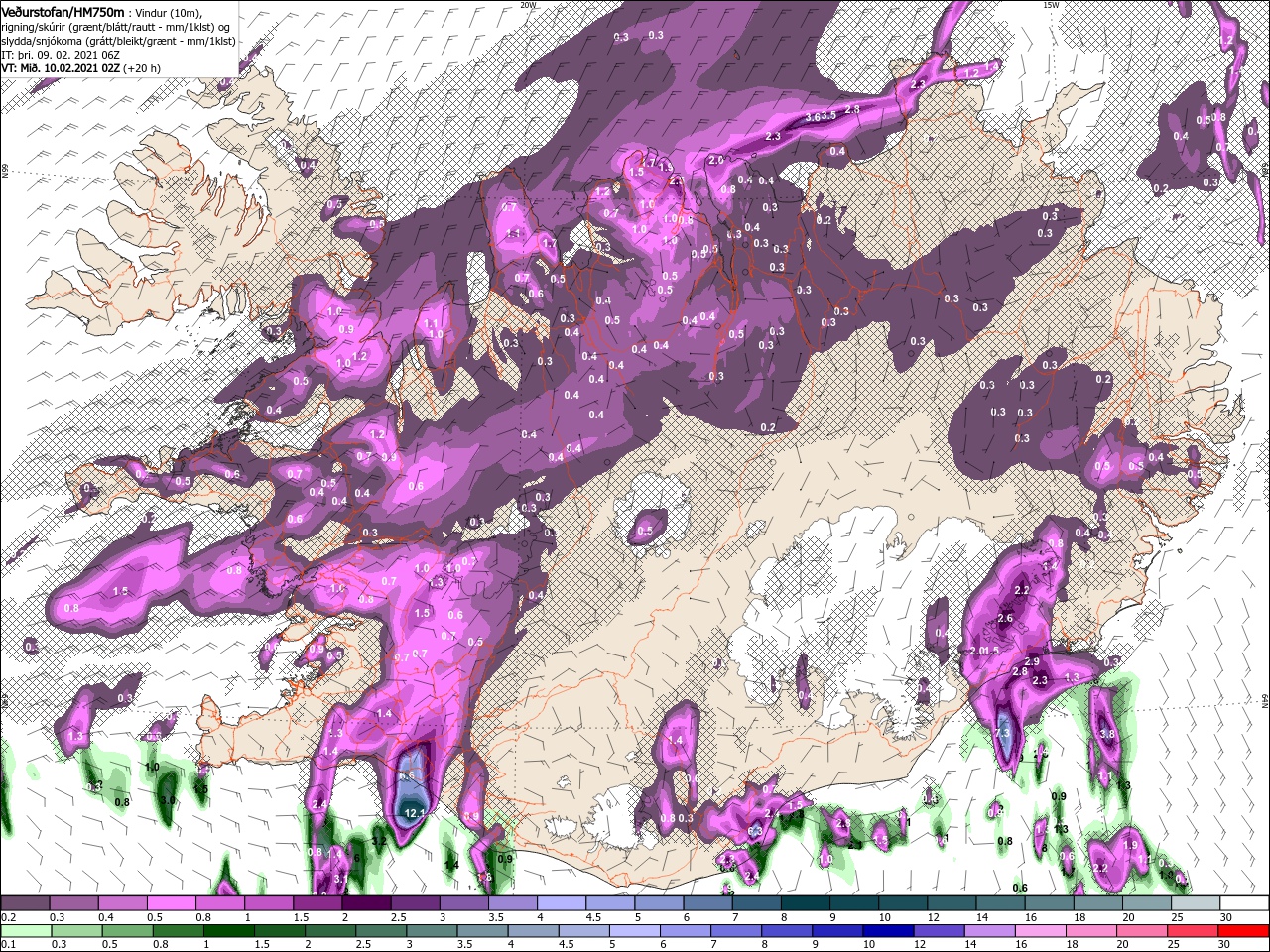Click the '25' label in the upper legend row

click(1177, 917)
